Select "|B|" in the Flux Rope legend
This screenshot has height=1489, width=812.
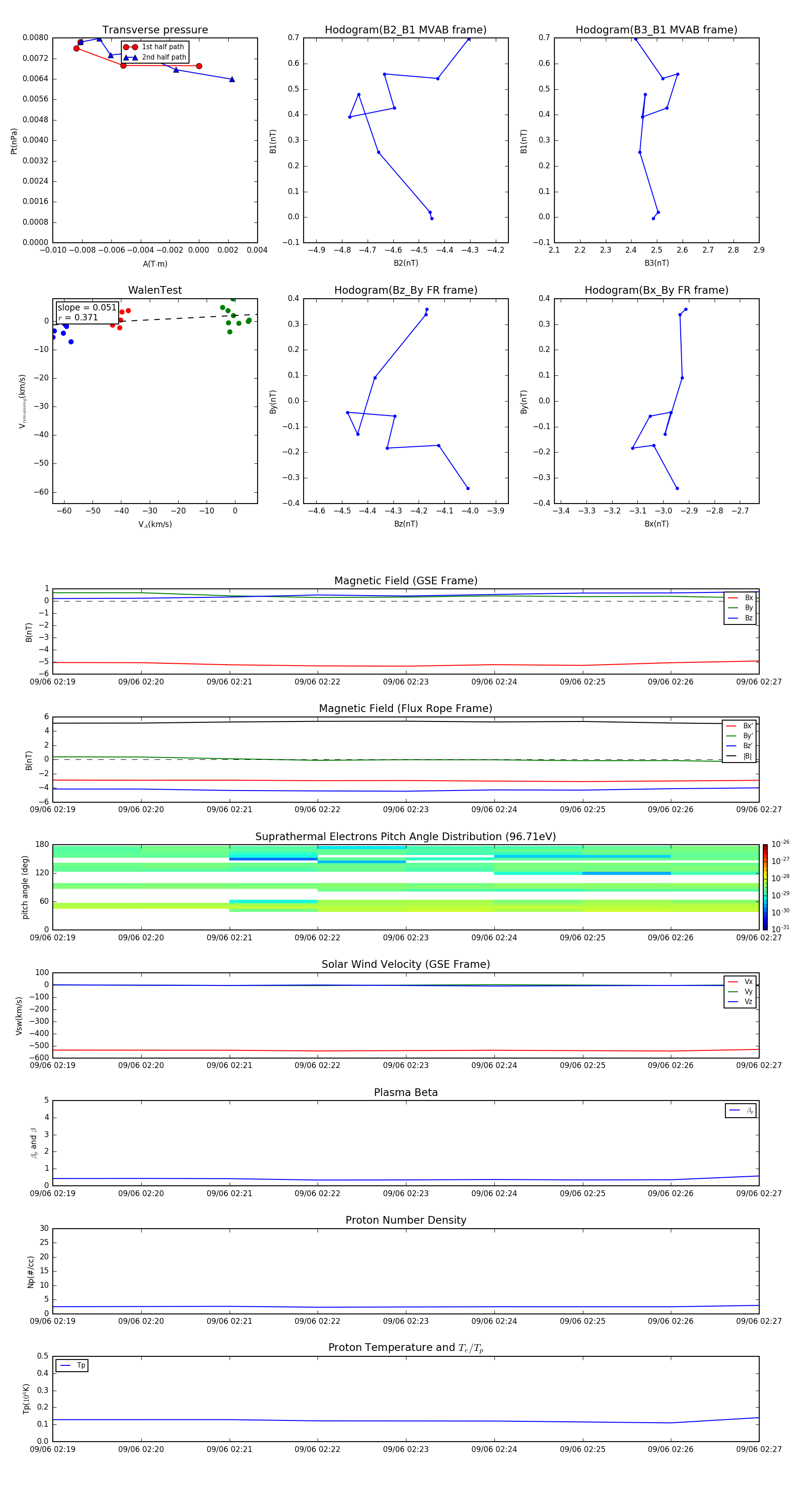pos(748,757)
